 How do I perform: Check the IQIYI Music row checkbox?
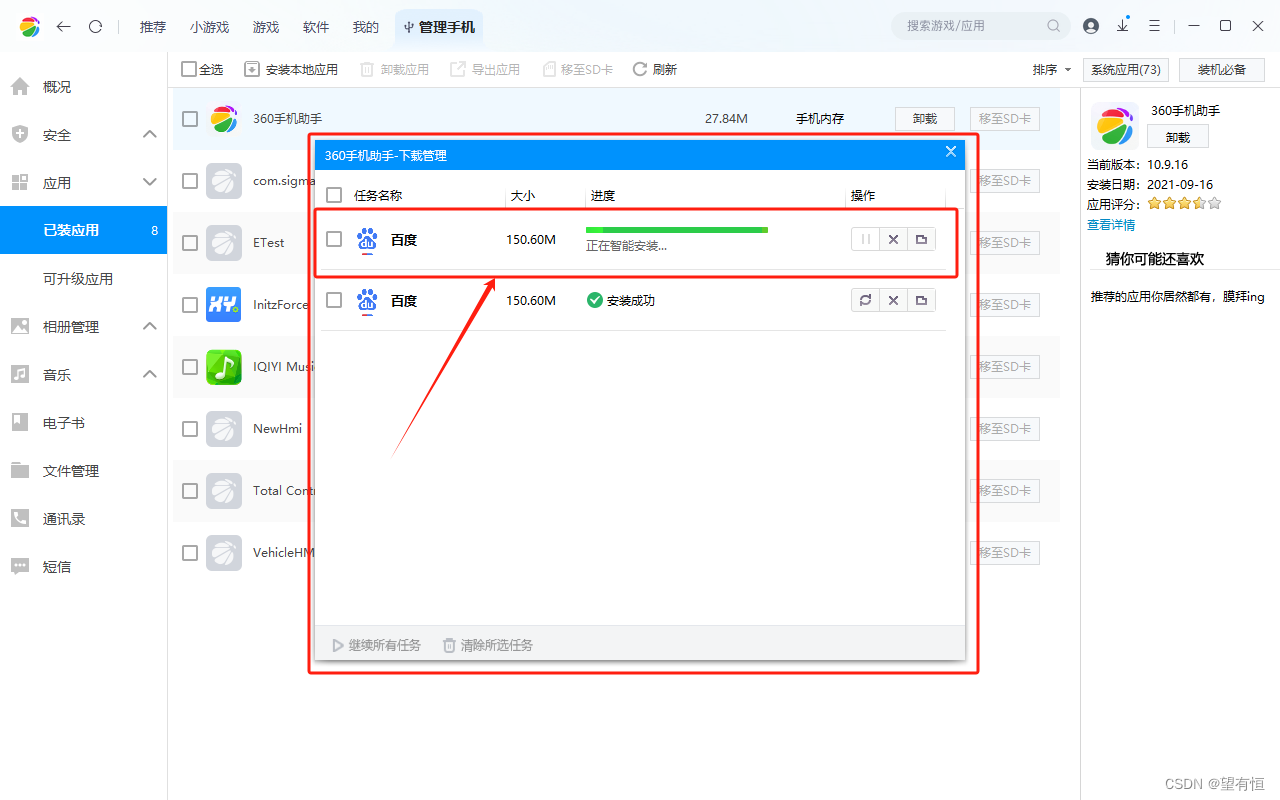click(x=190, y=367)
